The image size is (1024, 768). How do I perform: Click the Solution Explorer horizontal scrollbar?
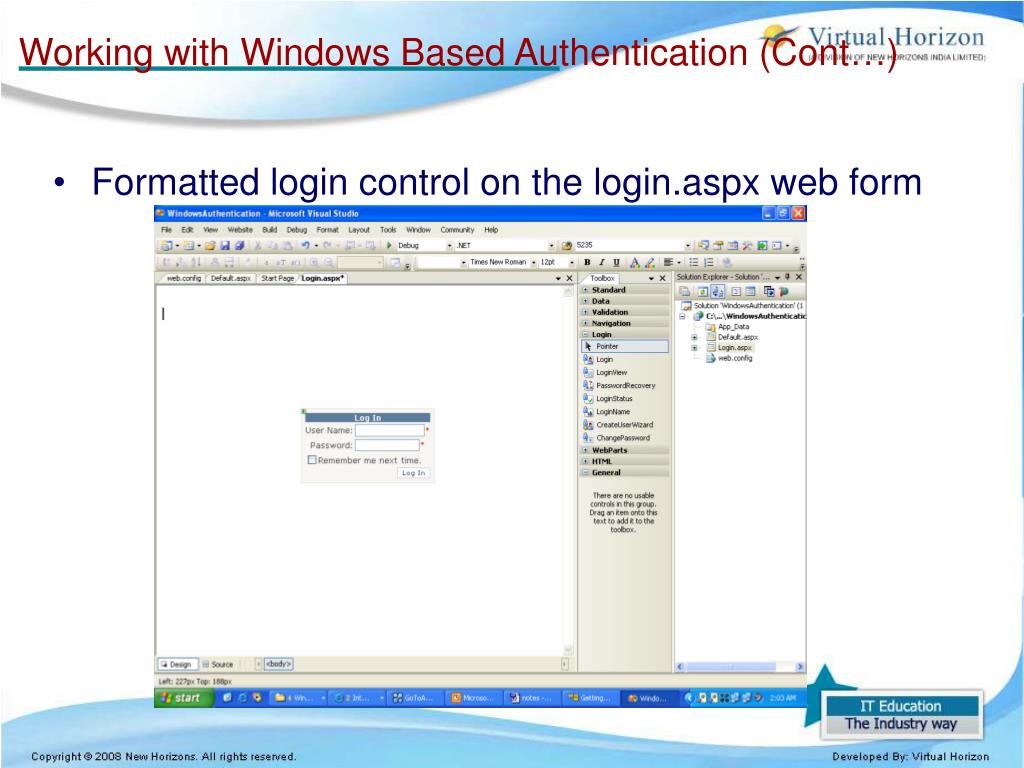[739, 667]
